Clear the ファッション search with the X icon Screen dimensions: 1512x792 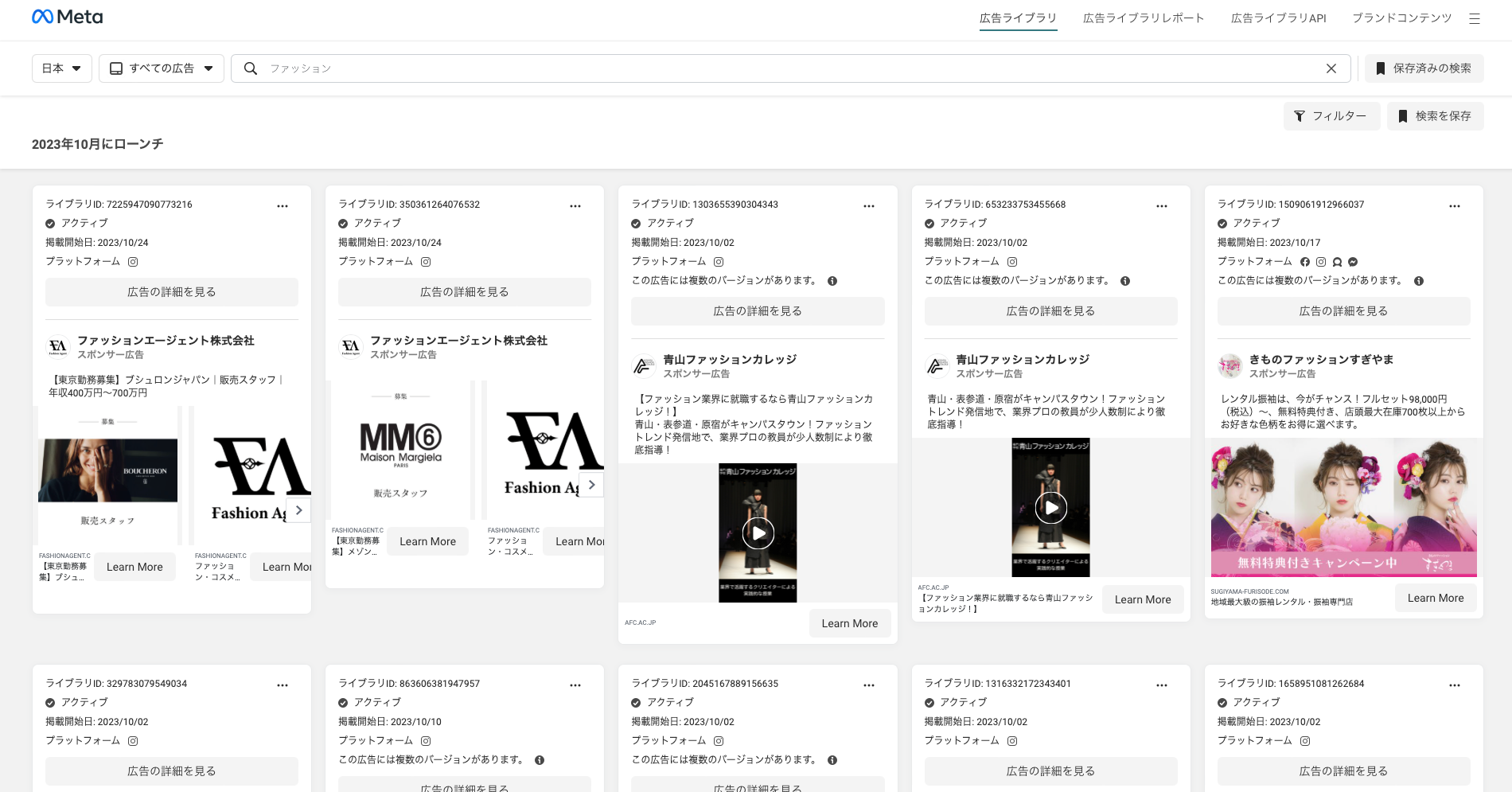1331,68
